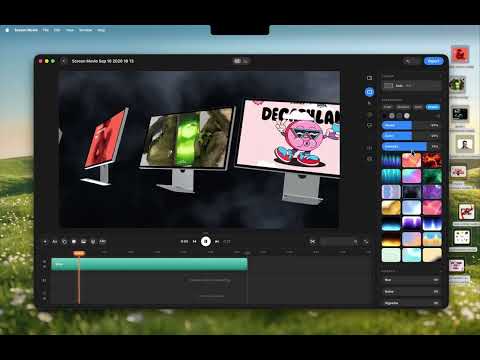The image size is (480, 360).
Task: Skip backward with the previous-frame control
Action: tap(195, 242)
